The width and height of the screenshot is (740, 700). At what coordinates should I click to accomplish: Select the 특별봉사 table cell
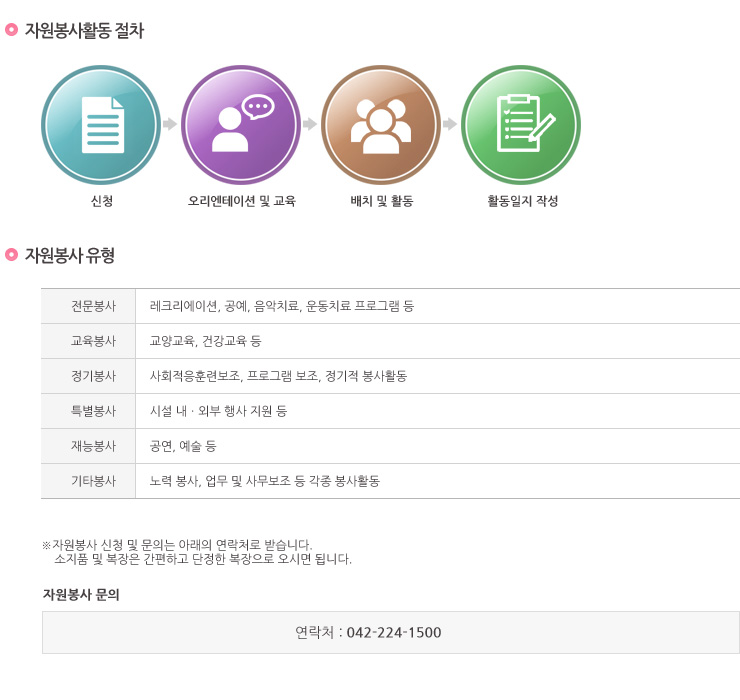pyautogui.click(x=88, y=411)
